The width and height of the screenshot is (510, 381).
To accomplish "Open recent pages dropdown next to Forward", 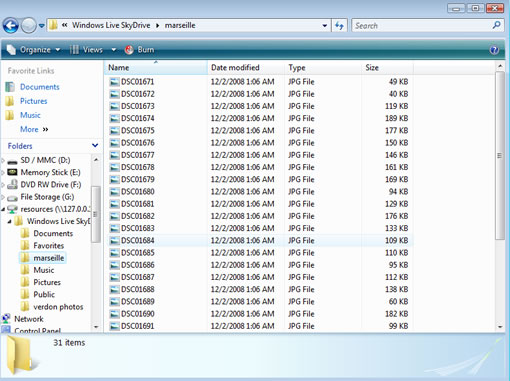I will point(41,26).
